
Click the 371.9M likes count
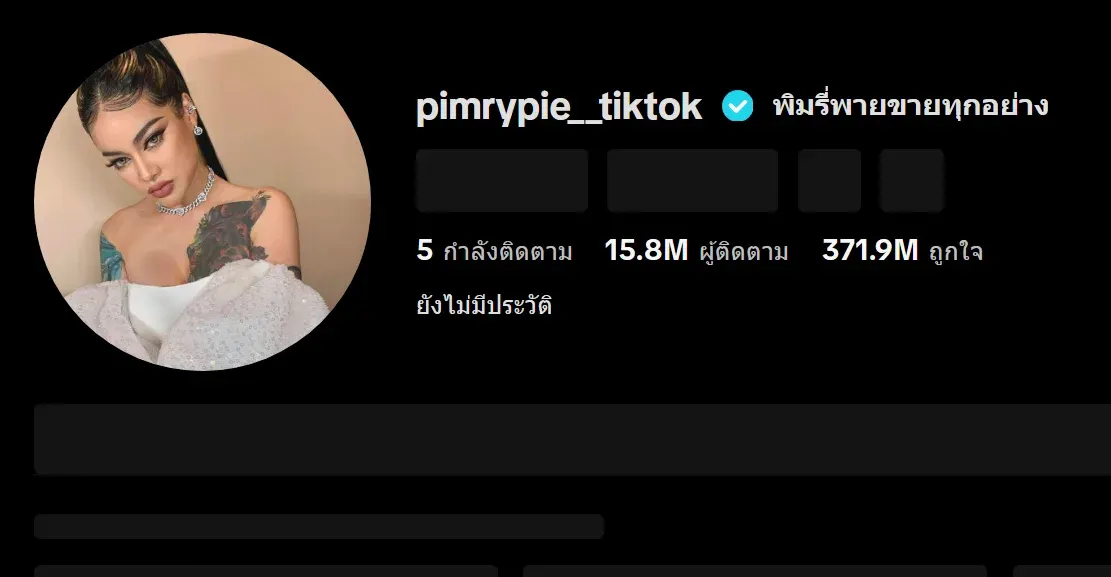click(x=870, y=250)
